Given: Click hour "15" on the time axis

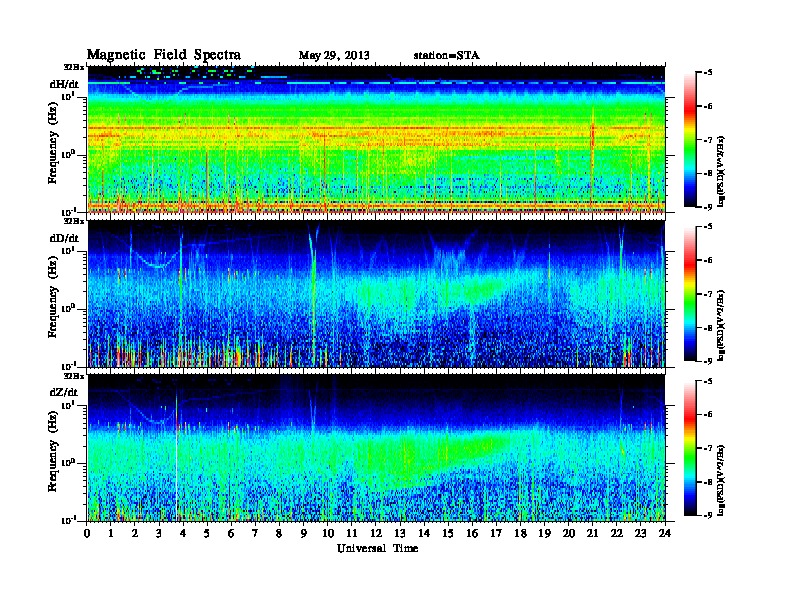Looking at the screenshot, I should [x=448, y=534].
